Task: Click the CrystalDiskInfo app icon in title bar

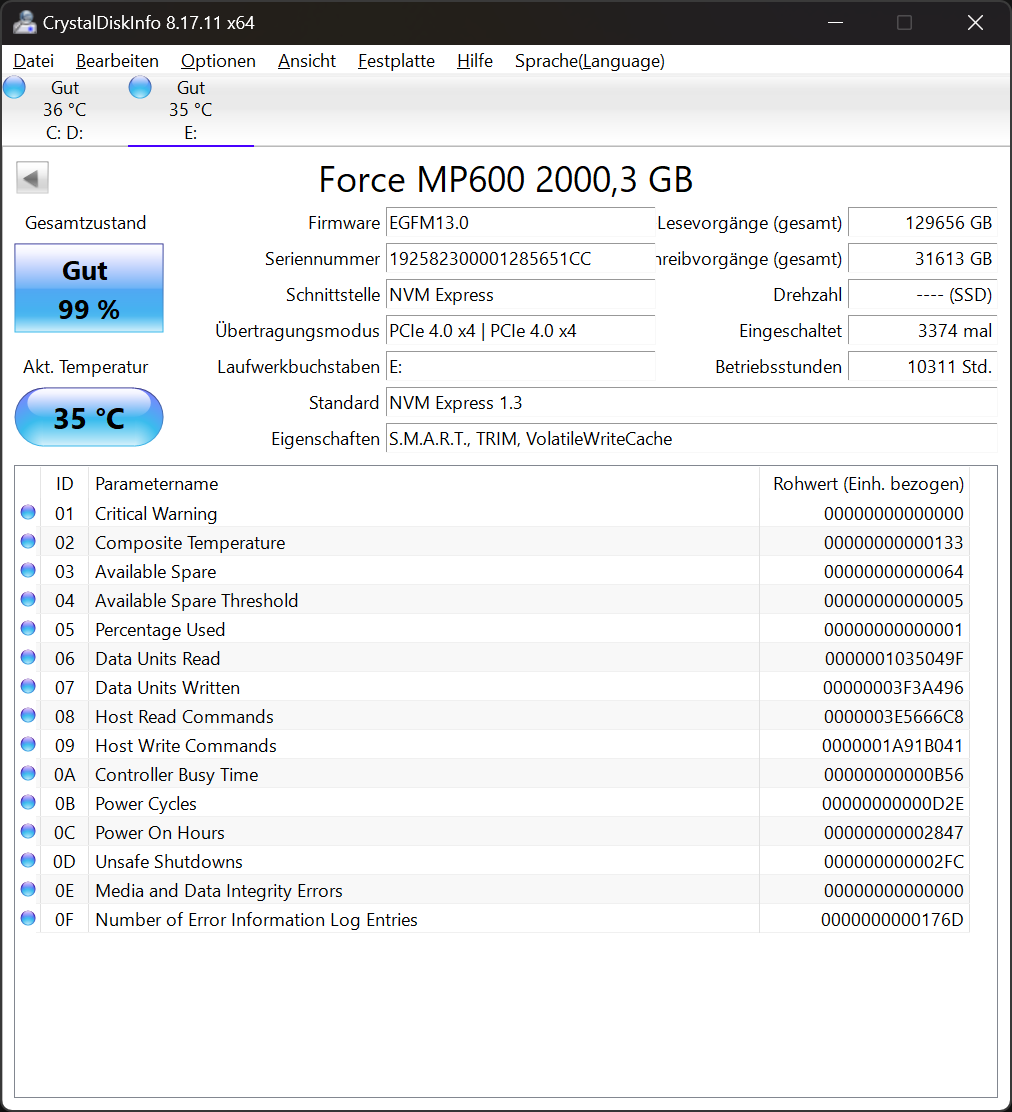Action: pos(24,22)
